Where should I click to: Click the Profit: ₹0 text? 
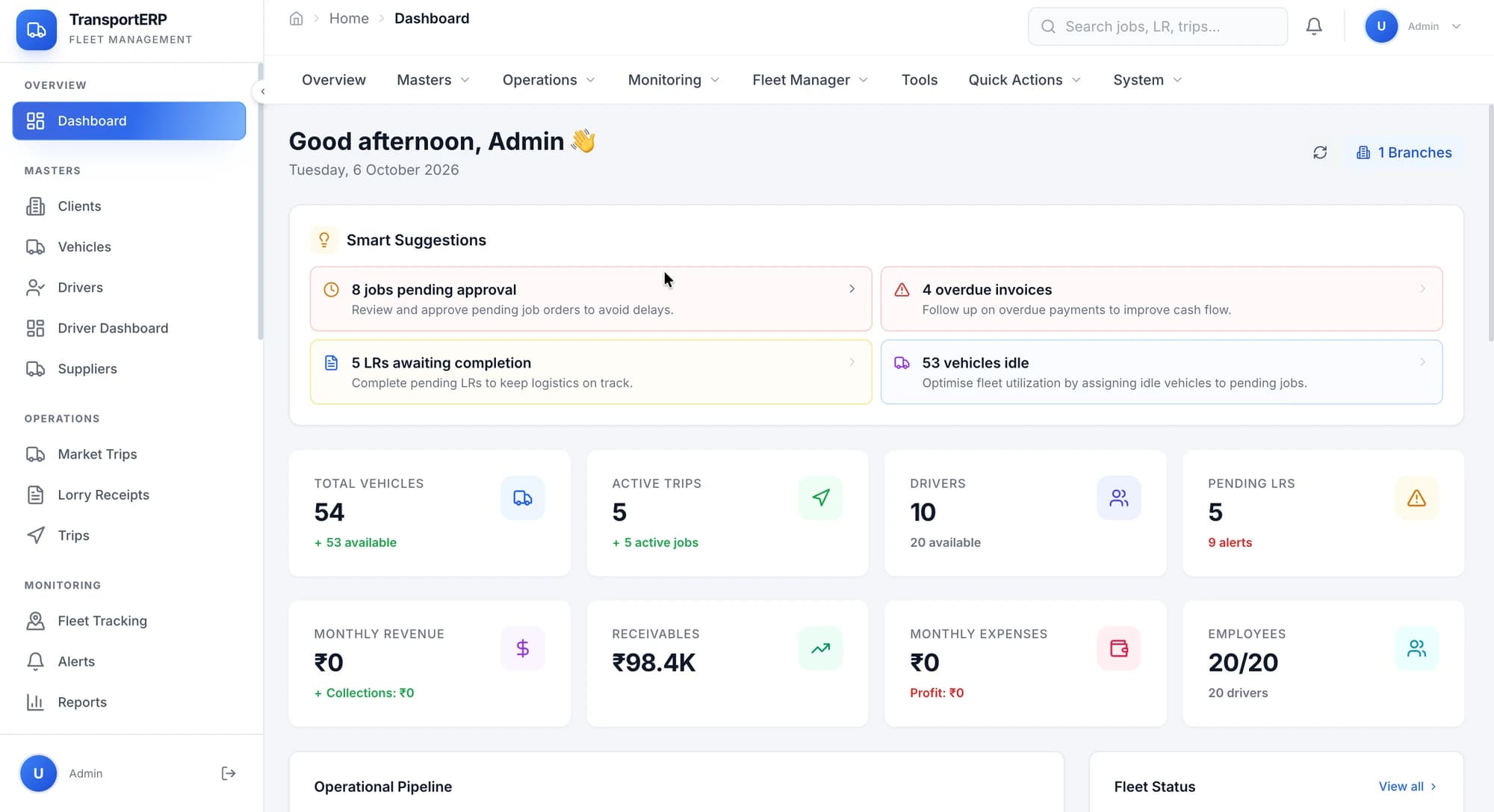pos(937,693)
